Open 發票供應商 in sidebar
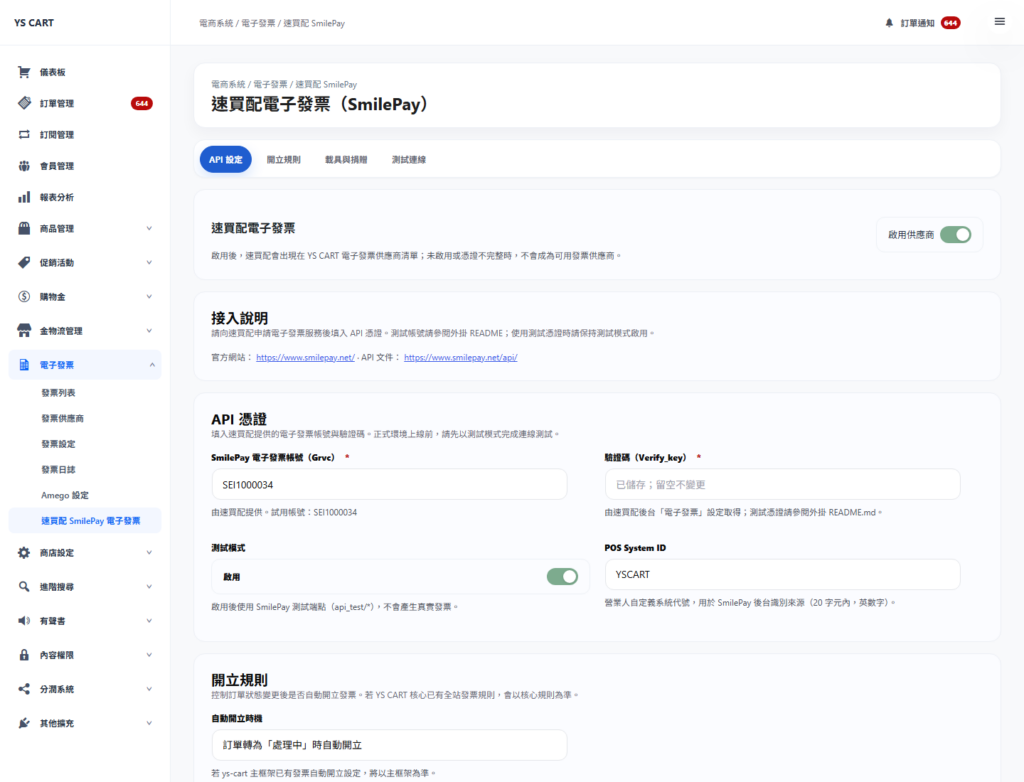Viewport: 1024px width, 782px height. click(x=62, y=418)
